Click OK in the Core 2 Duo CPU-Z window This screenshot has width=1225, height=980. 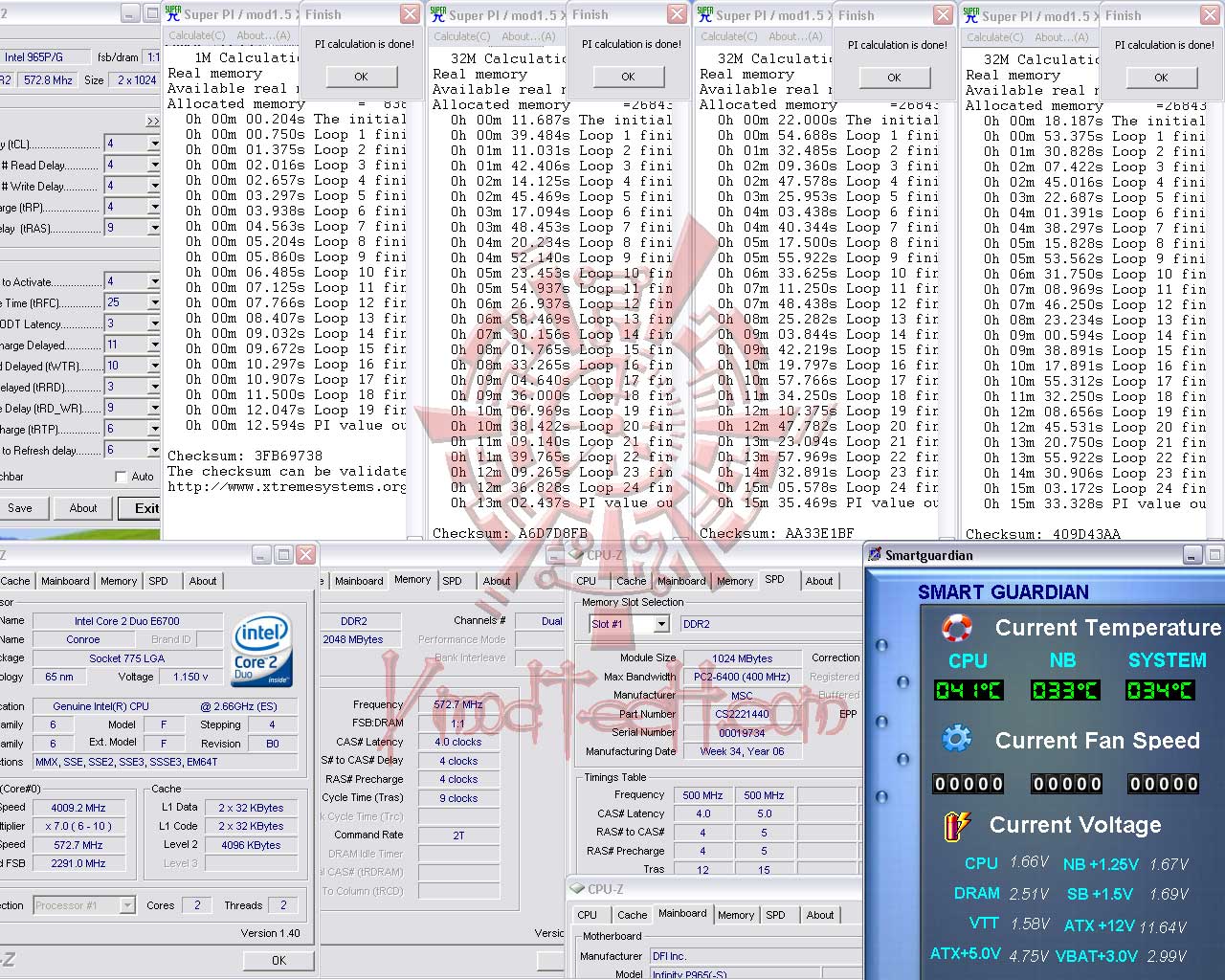point(278,960)
